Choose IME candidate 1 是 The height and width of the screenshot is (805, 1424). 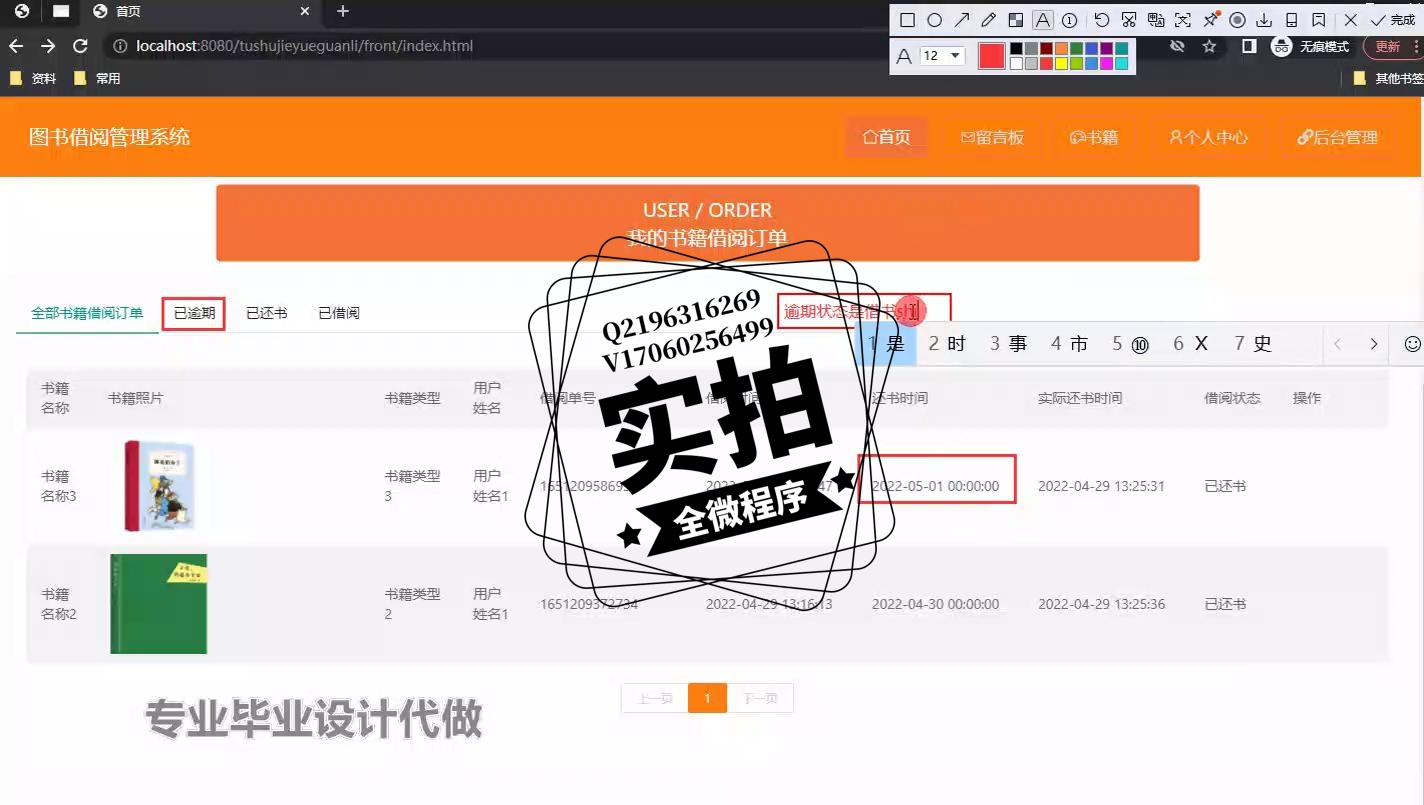click(886, 344)
